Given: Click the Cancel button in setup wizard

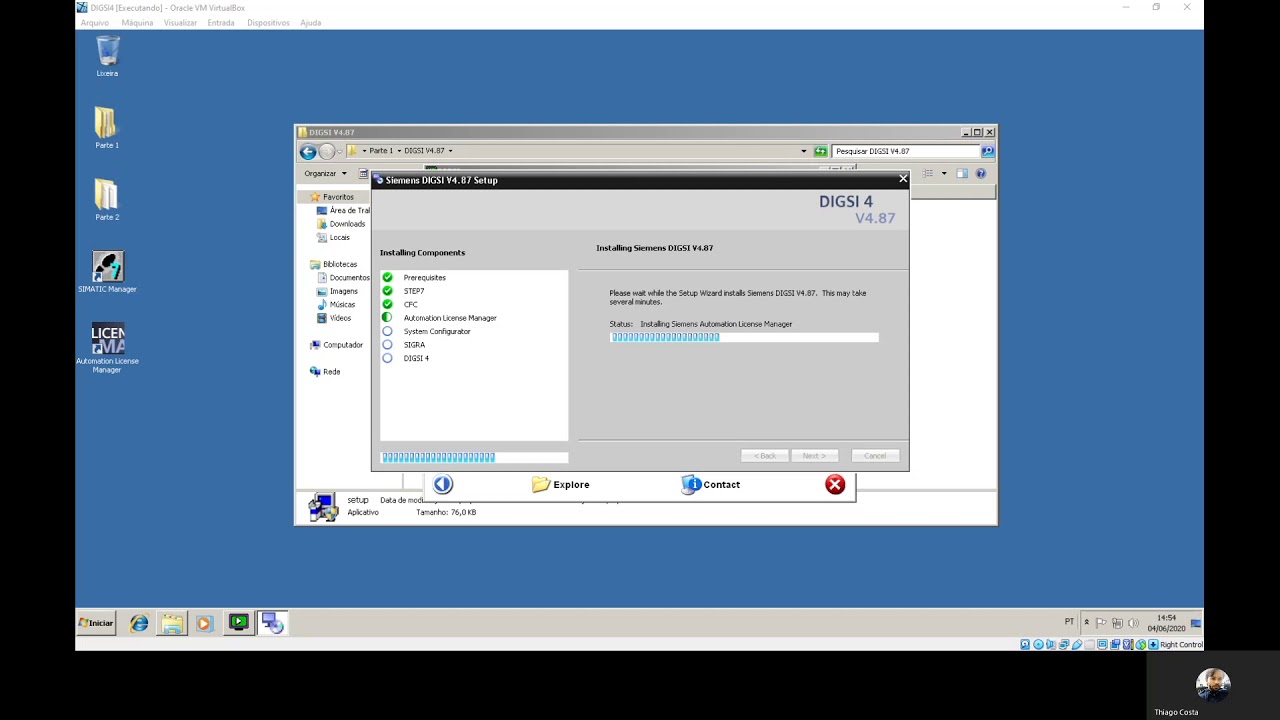Looking at the screenshot, I should pyautogui.click(x=875, y=456).
